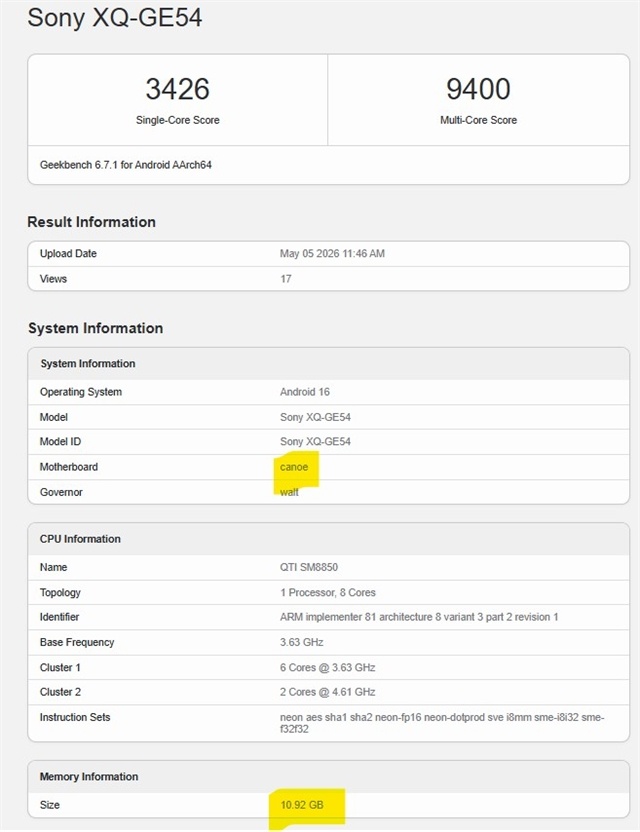Select the memory size 10.92 GB
640x832 pixels.
301,805
